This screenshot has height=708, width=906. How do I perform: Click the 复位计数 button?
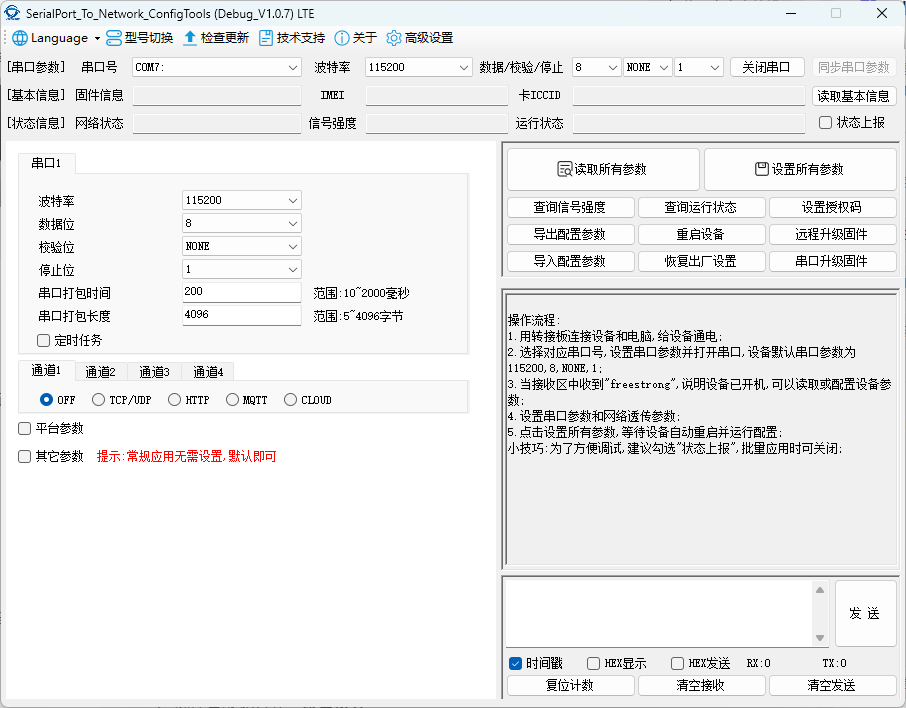[x=570, y=685]
